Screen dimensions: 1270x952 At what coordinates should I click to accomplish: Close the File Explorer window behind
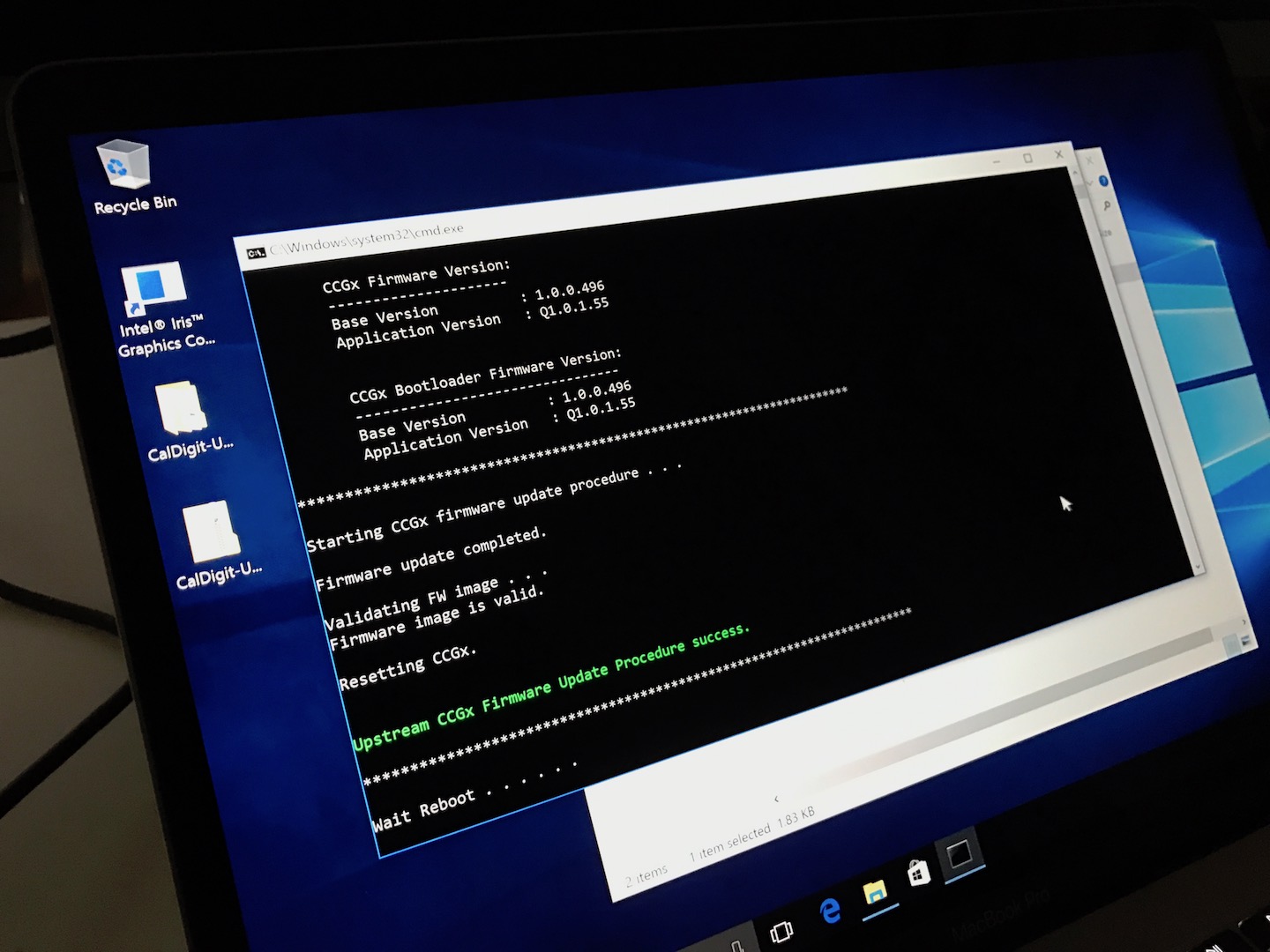pyautogui.click(x=1090, y=160)
